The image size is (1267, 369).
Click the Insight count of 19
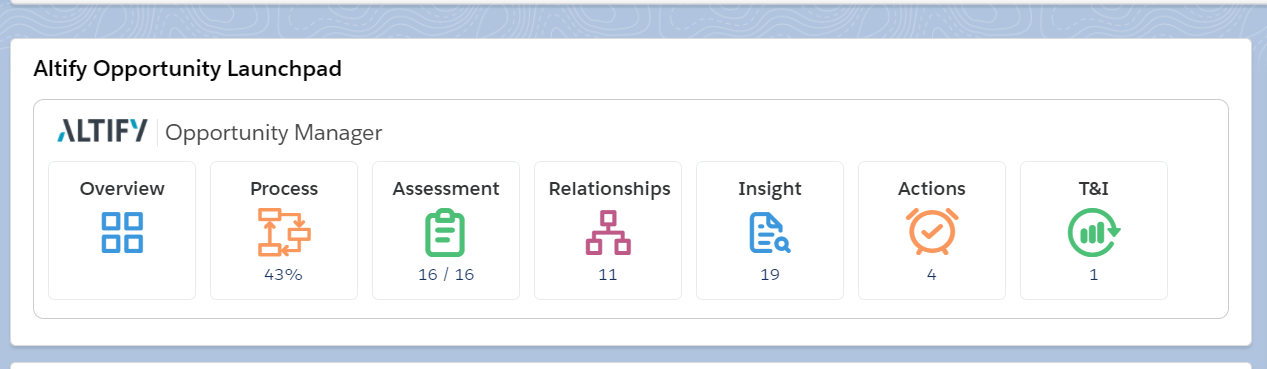(769, 274)
